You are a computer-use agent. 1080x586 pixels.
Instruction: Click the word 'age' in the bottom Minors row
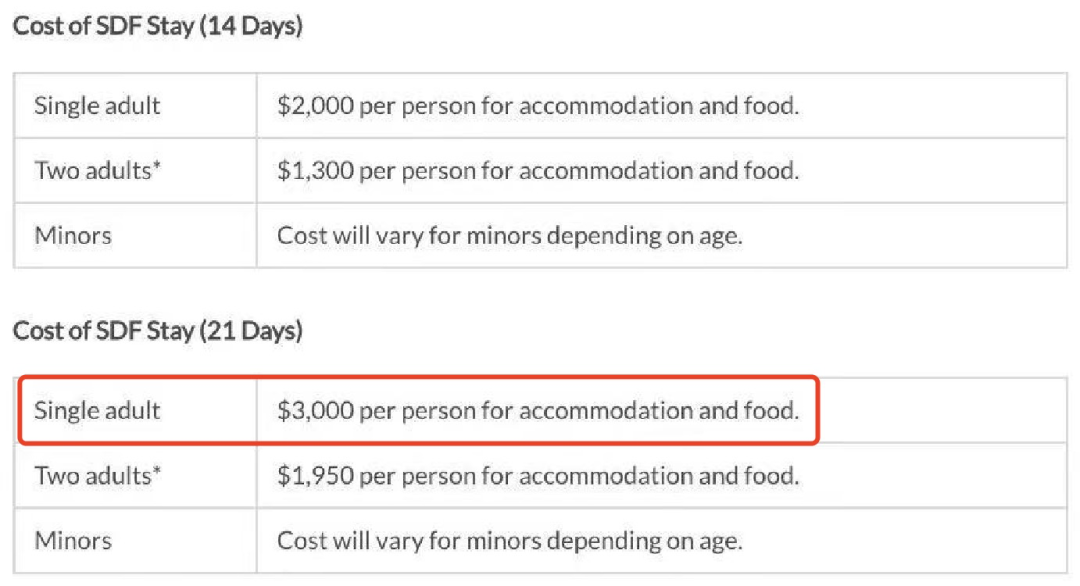tap(721, 543)
